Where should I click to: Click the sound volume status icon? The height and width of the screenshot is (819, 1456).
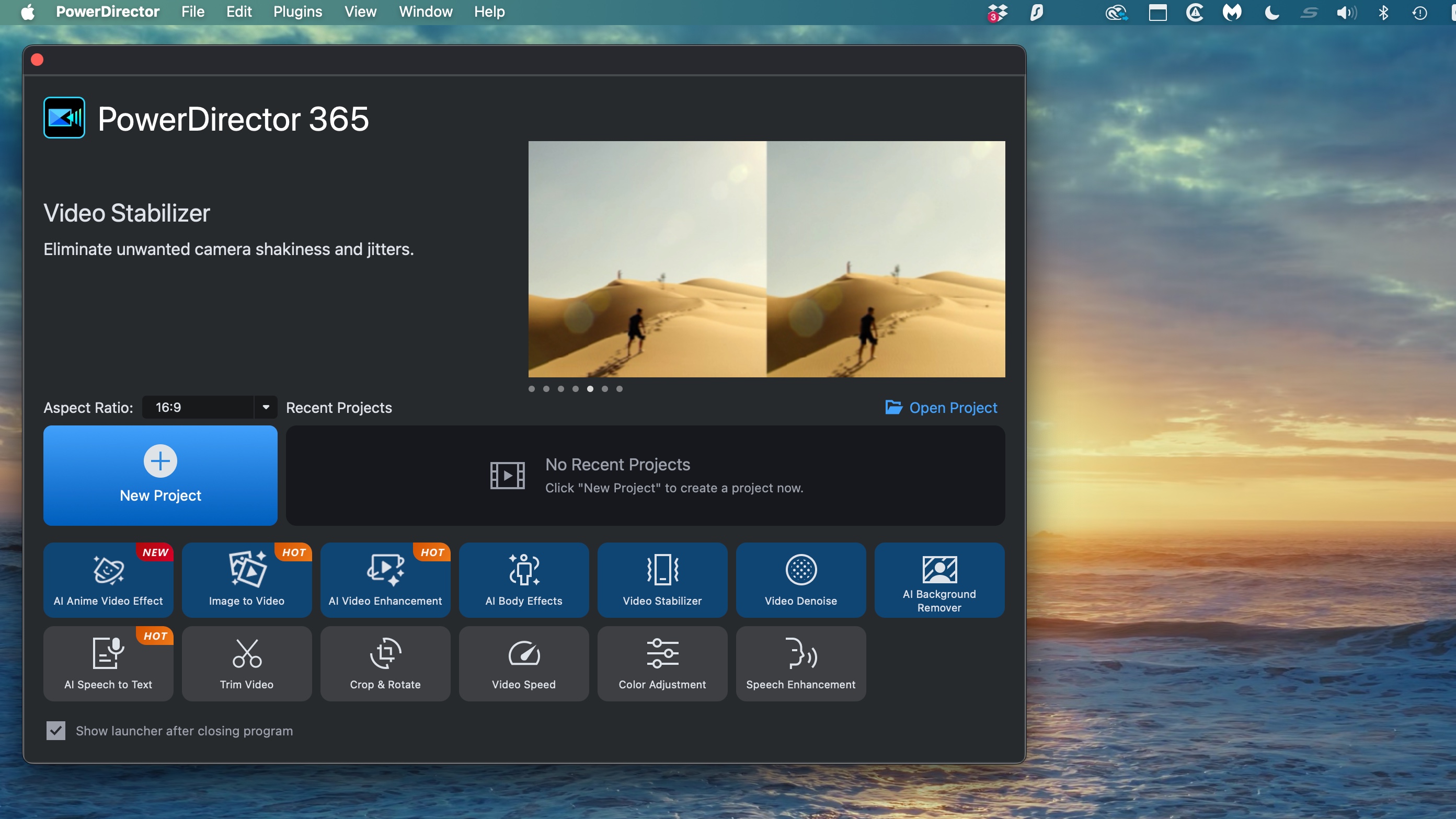[x=1346, y=12]
